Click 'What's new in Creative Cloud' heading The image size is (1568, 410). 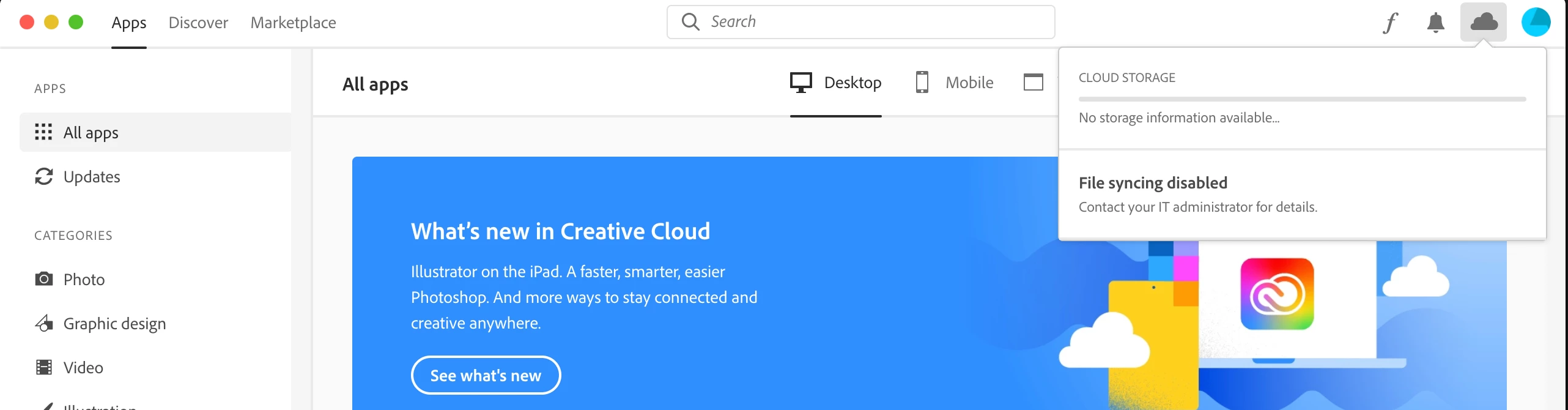tap(561, 231)
